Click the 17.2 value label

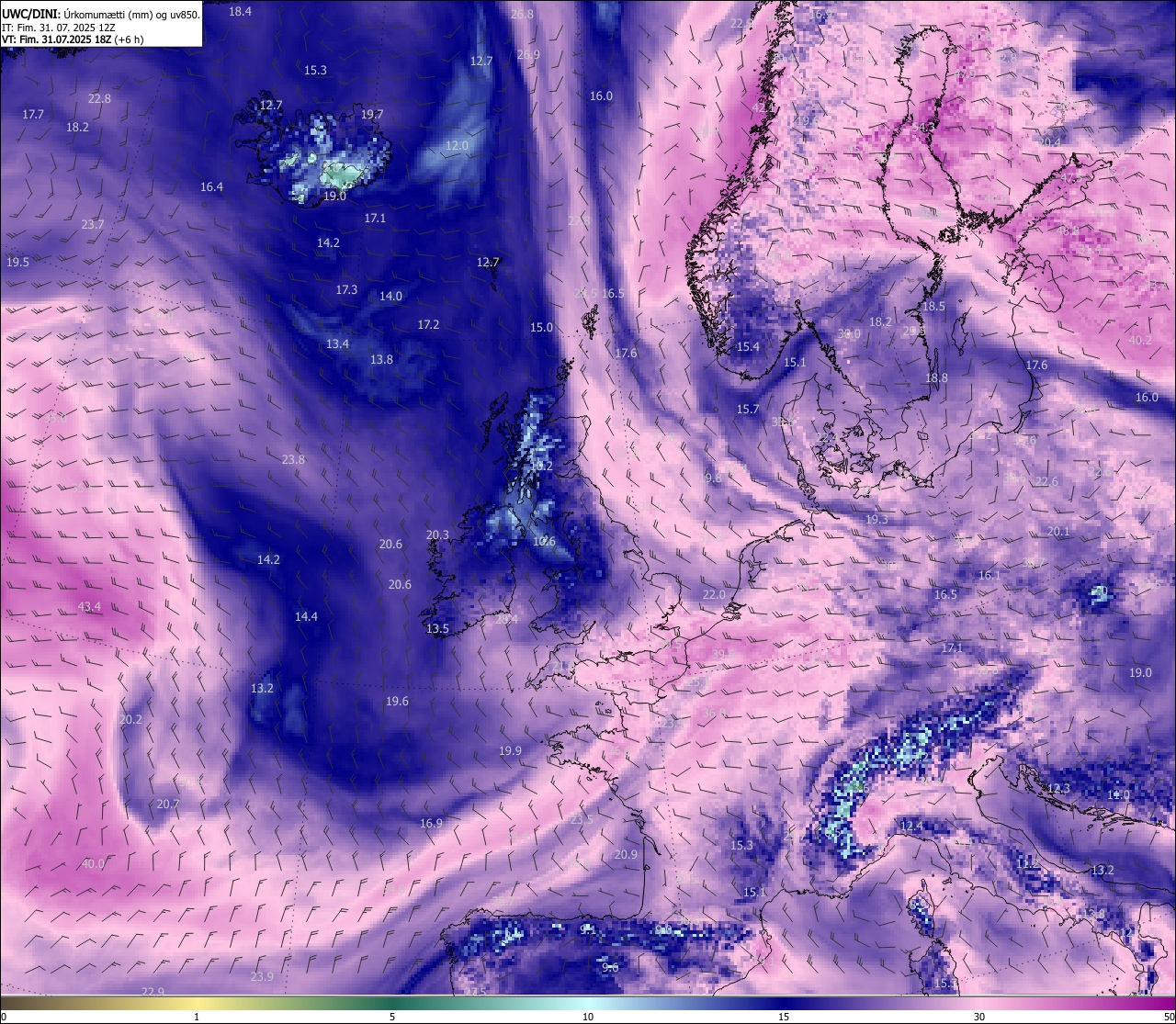click(x=428, y=324)
